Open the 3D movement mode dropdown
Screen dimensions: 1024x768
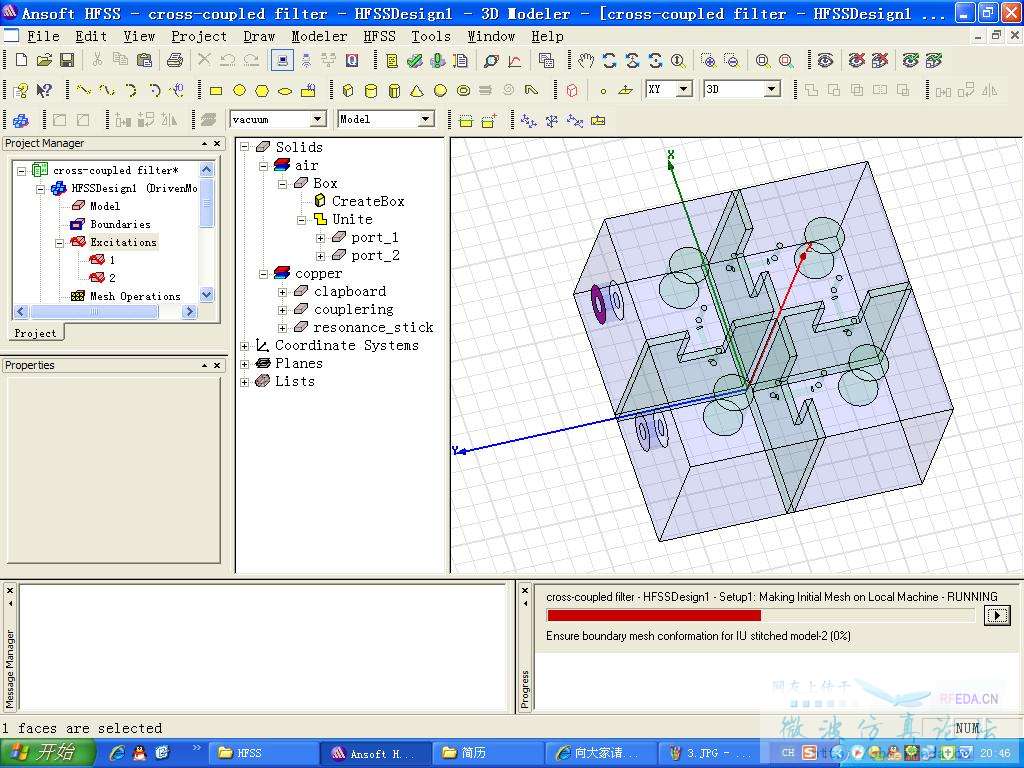click(772, 89)
